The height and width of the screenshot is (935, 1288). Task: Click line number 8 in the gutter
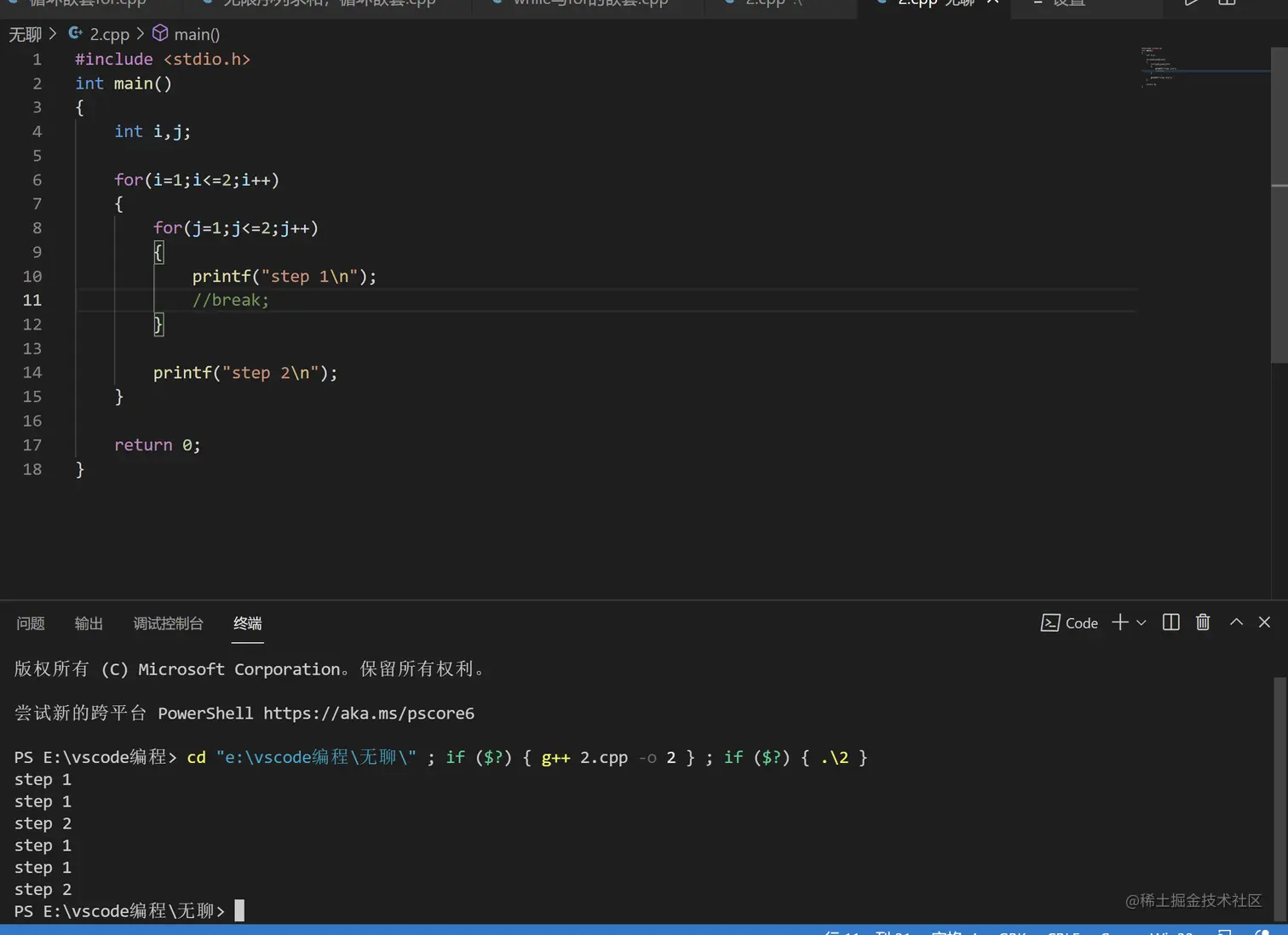coord(37,228)
